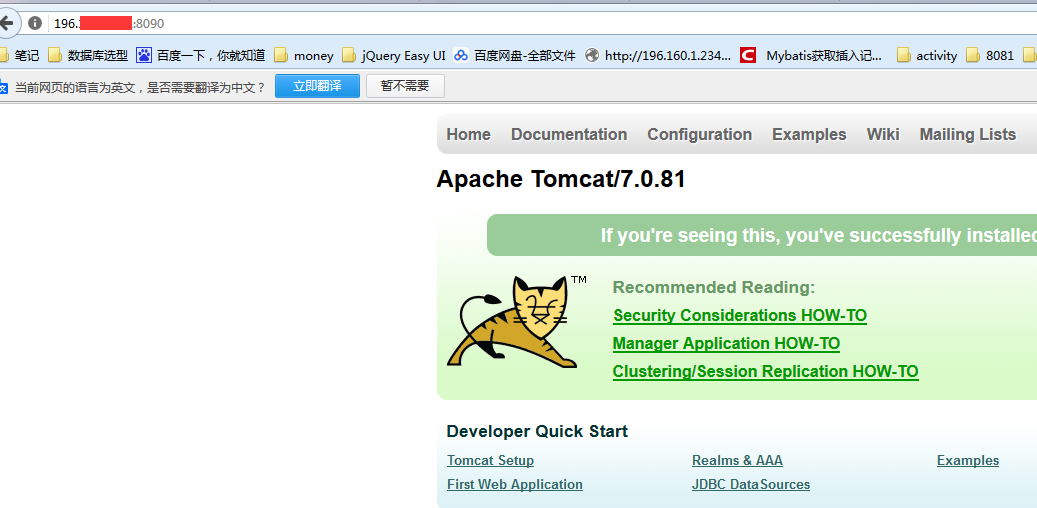Open the Mailing Lists nav item
1037x508 pixels.
[x=967, y=134]
